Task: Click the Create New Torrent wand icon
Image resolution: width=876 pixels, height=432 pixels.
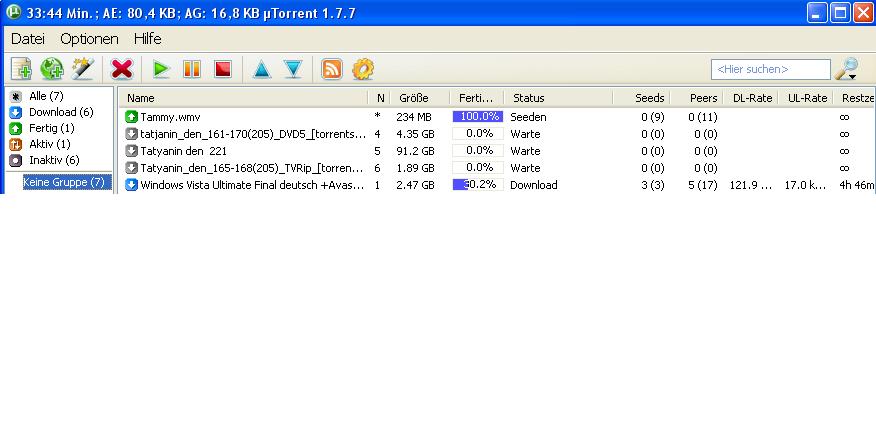Action: point(83,69)
